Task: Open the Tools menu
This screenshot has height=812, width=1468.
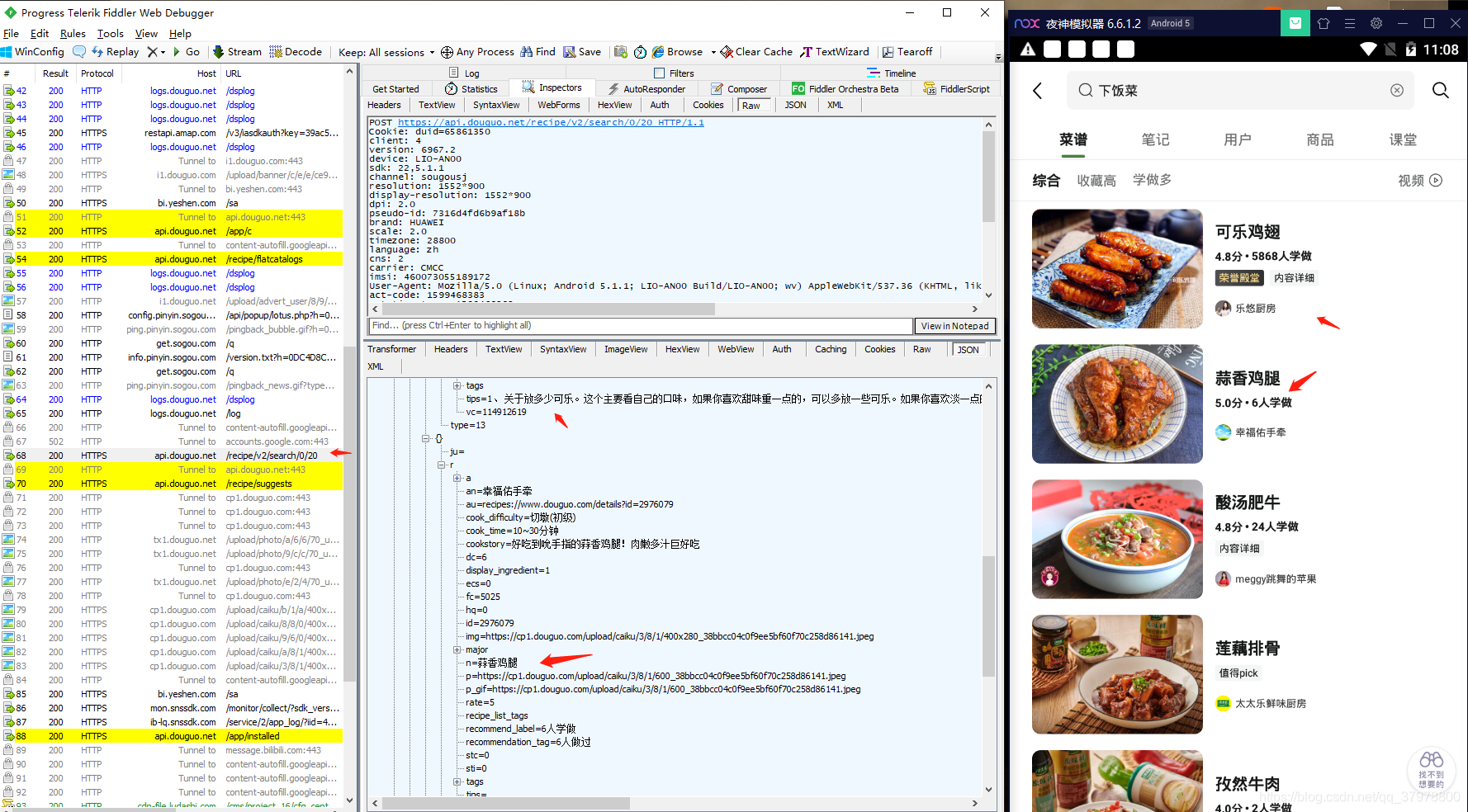Action: 110,34
